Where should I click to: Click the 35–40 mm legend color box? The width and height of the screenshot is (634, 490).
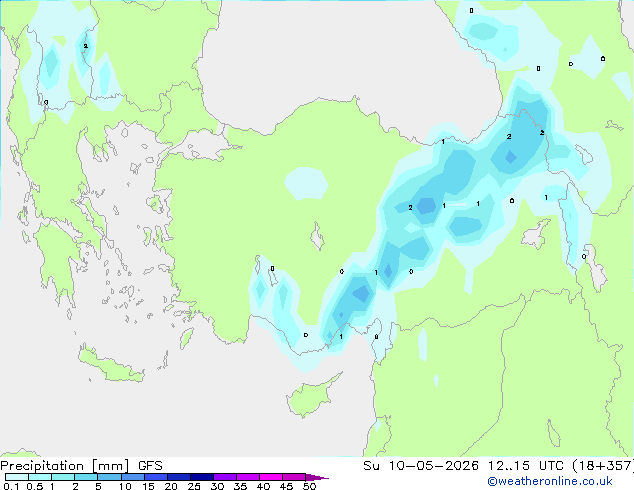pos(248,477)
